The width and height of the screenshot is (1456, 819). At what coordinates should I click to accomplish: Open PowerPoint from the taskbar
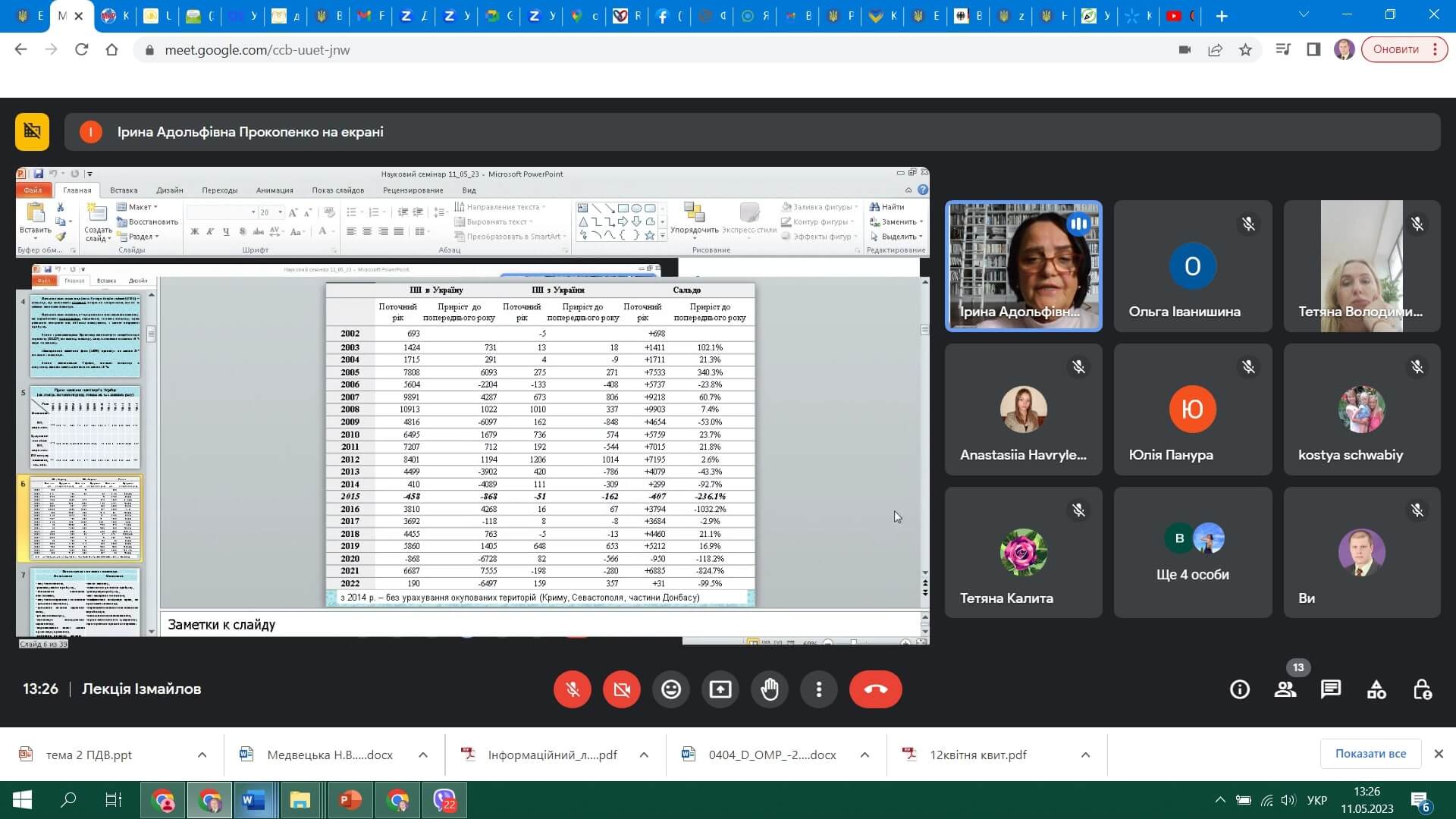(350, 800)
